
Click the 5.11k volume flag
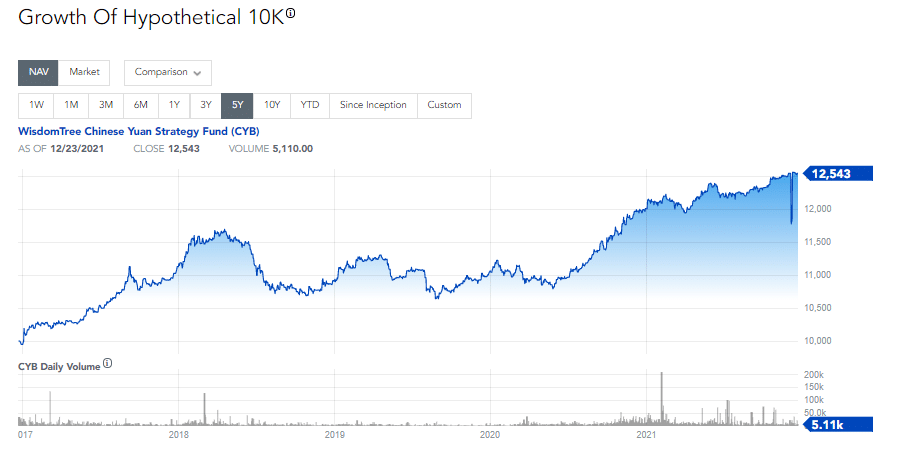(x=838, y=425)
